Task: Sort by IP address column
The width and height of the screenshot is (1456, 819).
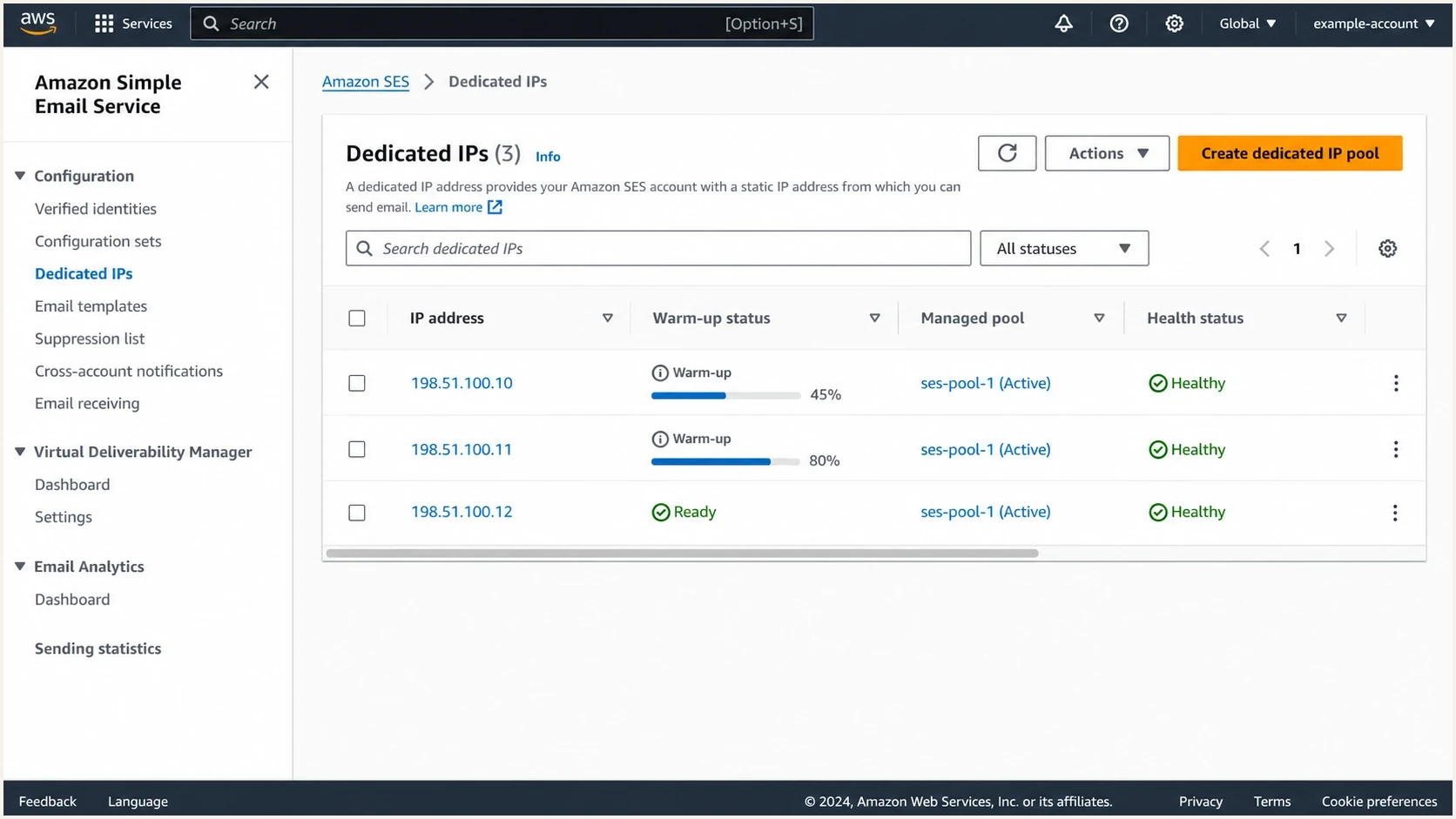Action: tap(608, 319)
